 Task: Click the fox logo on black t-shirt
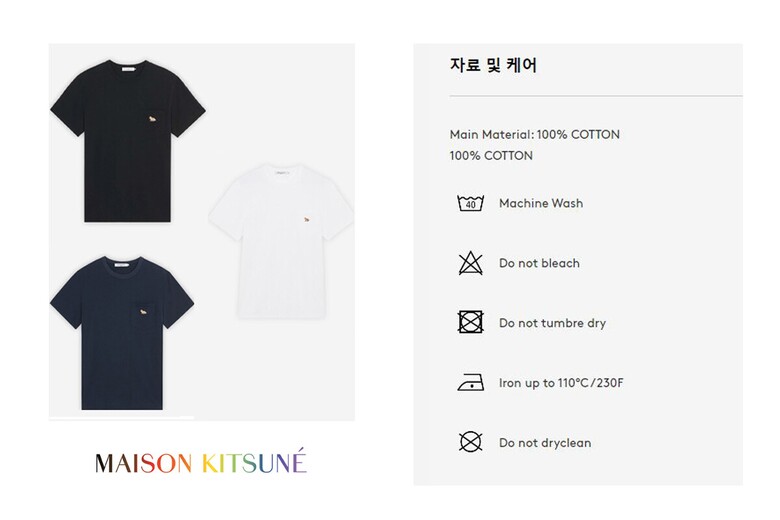pos(153,118)
